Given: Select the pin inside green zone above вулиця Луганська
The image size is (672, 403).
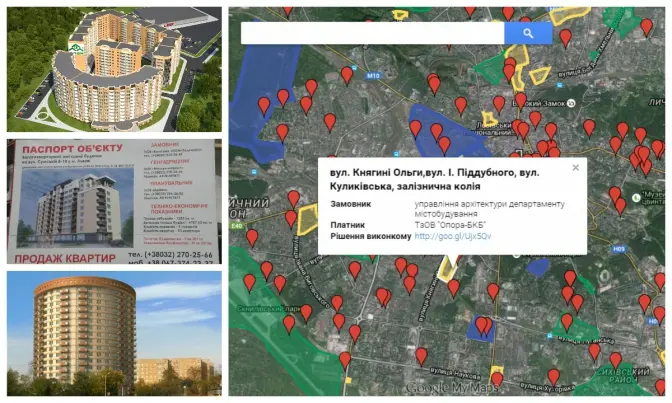Looking at the screenshot, I should tap(567, 322).
